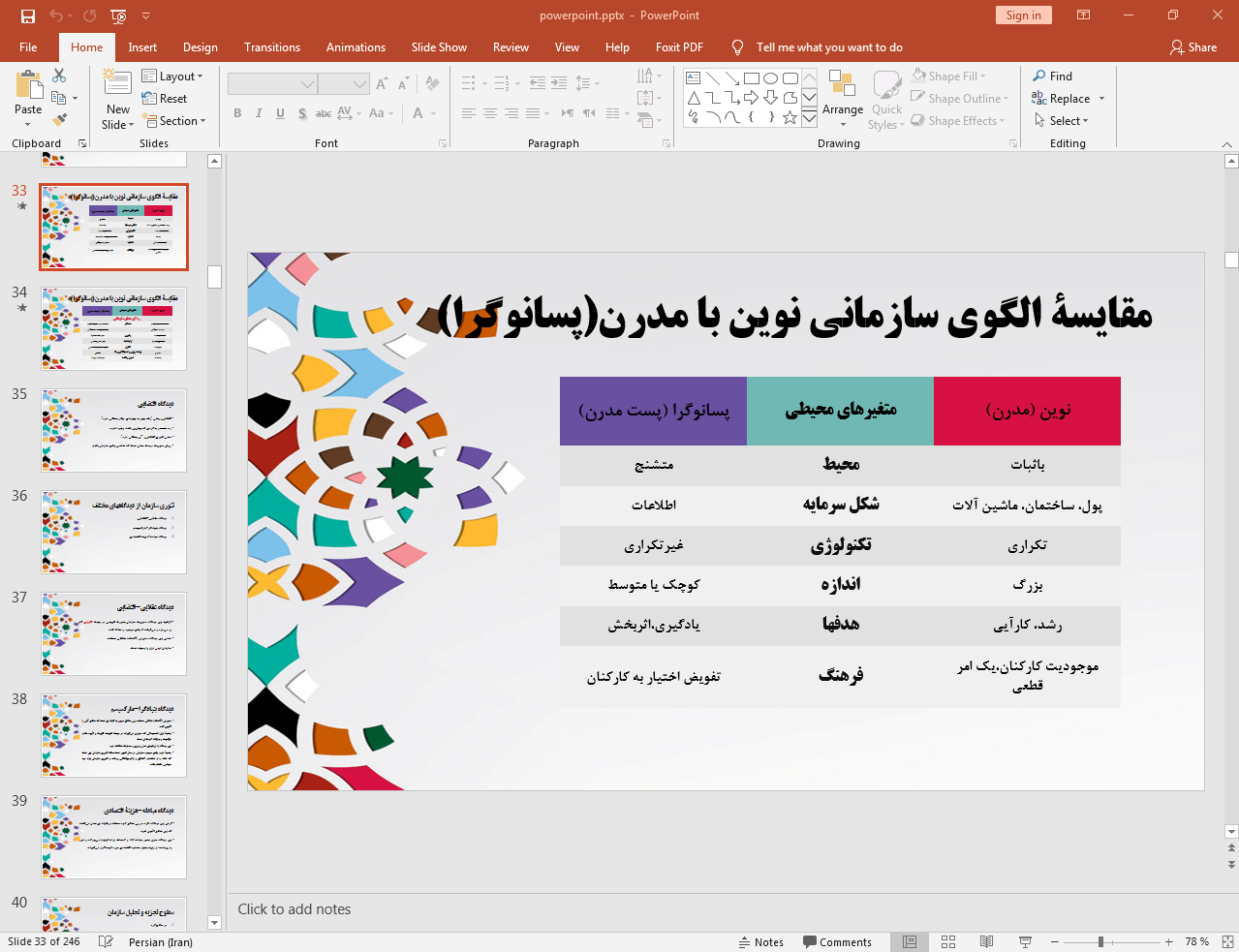Switch to Reading View icon

986,941
